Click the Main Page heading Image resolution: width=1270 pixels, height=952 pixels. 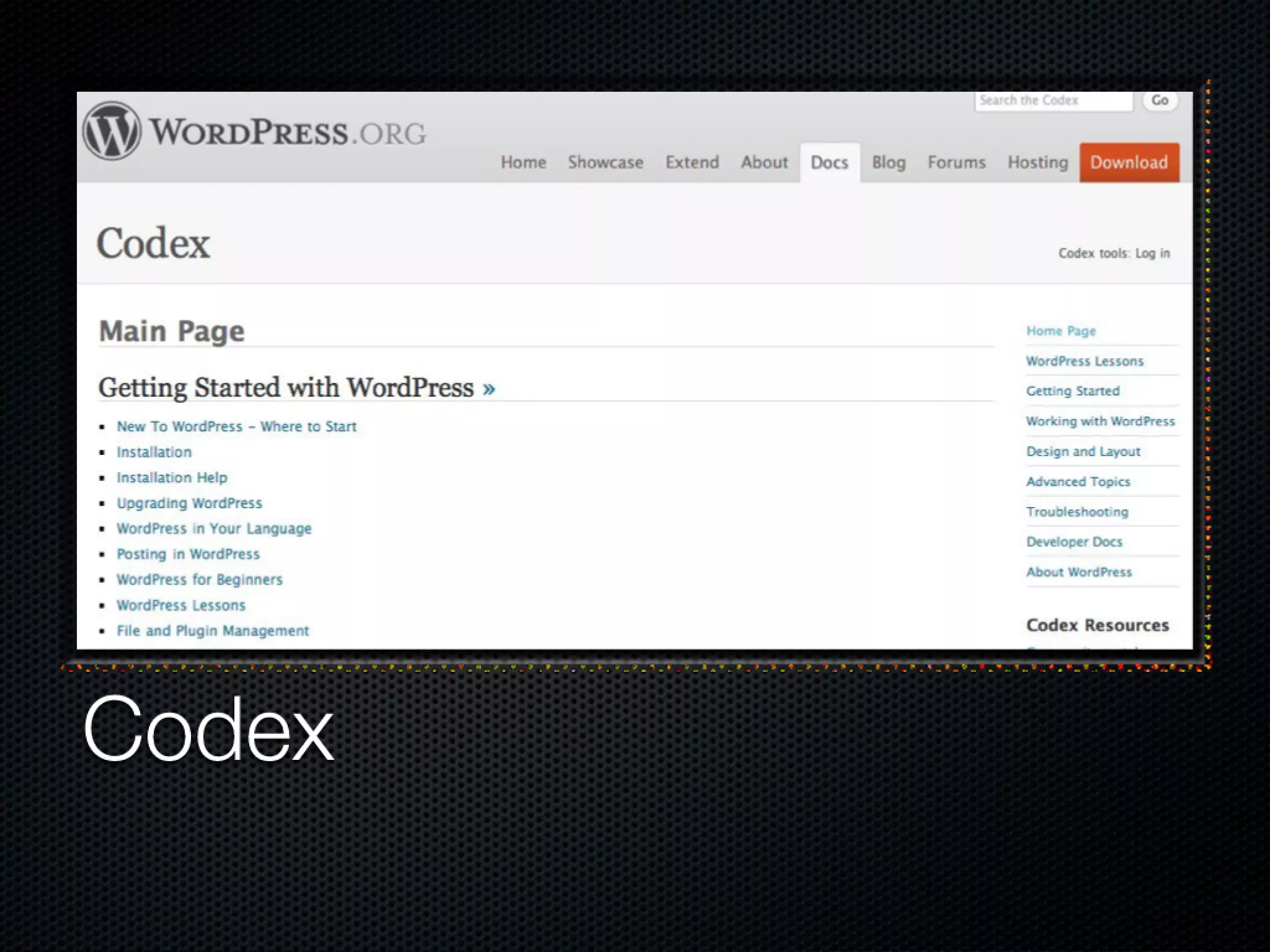[172, 331]
